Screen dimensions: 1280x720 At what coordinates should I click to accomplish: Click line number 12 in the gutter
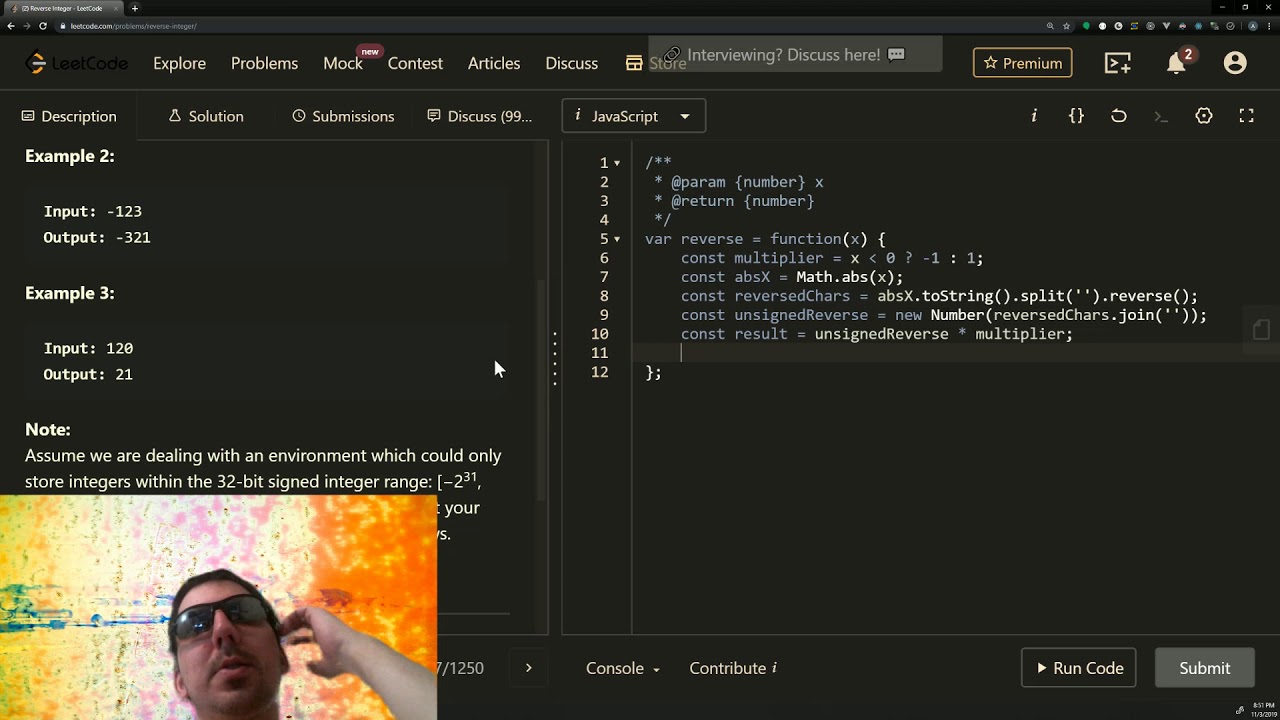tap(599, 372)
